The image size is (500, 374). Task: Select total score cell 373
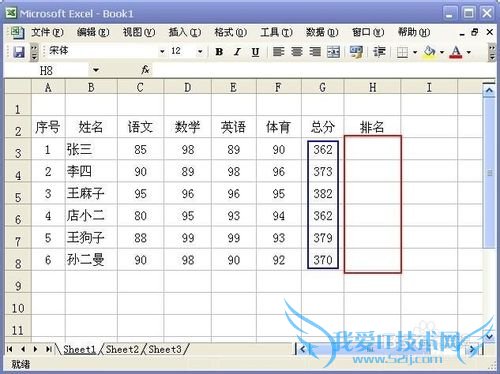(322, 171)
